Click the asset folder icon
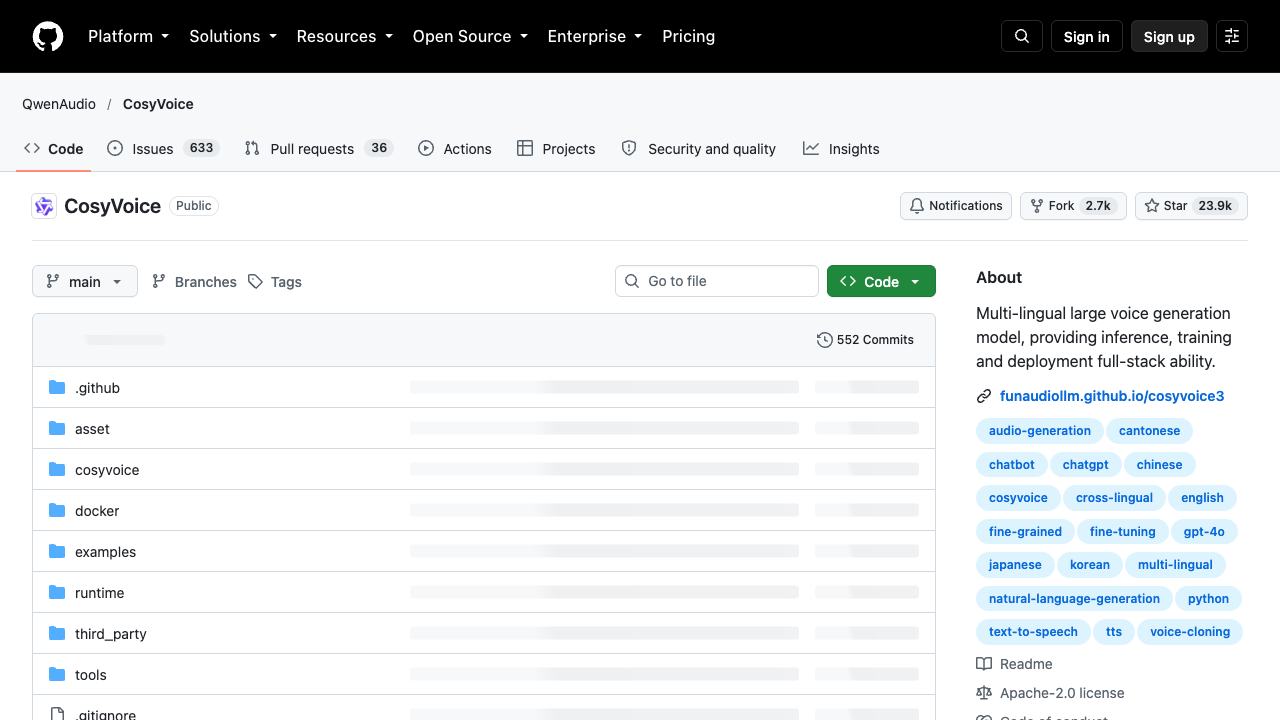 click(x=57, y=428)
